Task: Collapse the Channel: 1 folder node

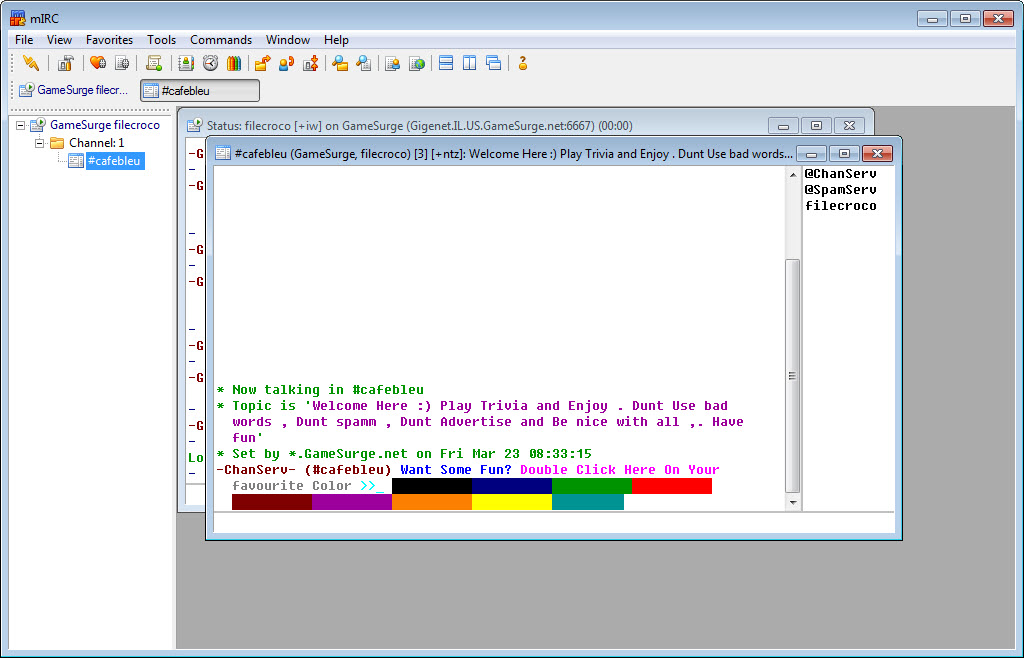Action: tap(40, 144)
